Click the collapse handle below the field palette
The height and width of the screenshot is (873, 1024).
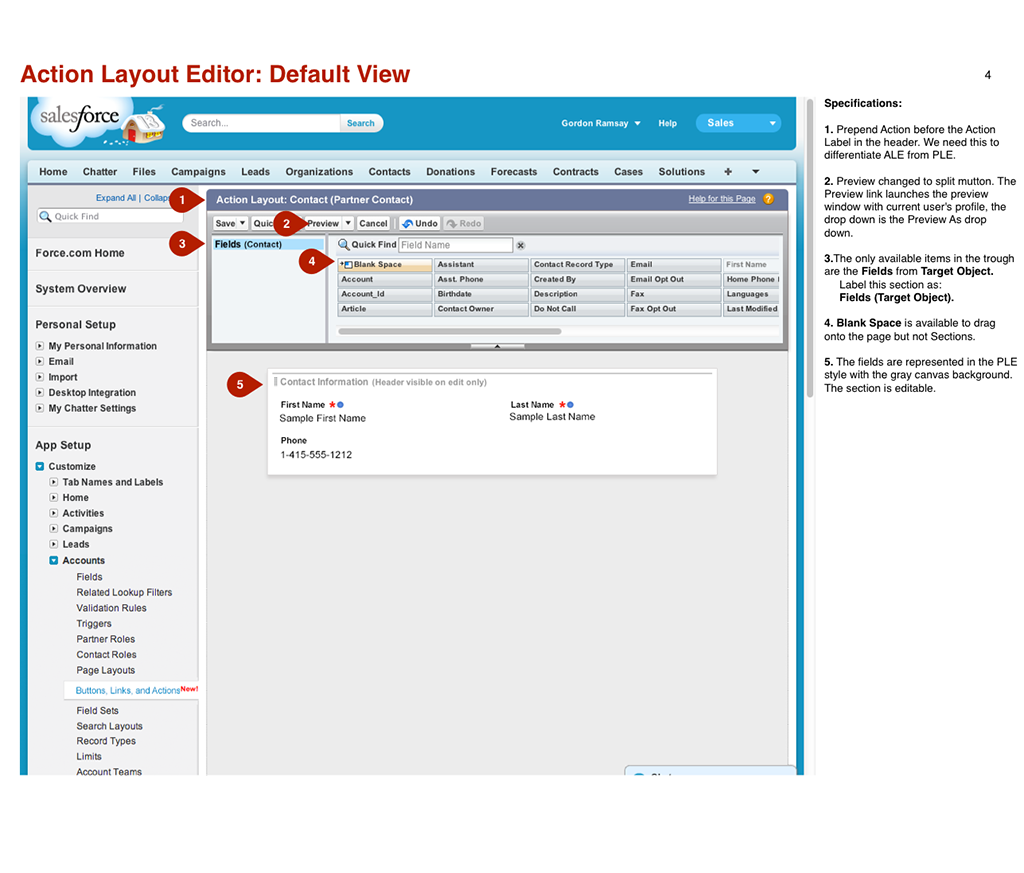tap(497, 346)
